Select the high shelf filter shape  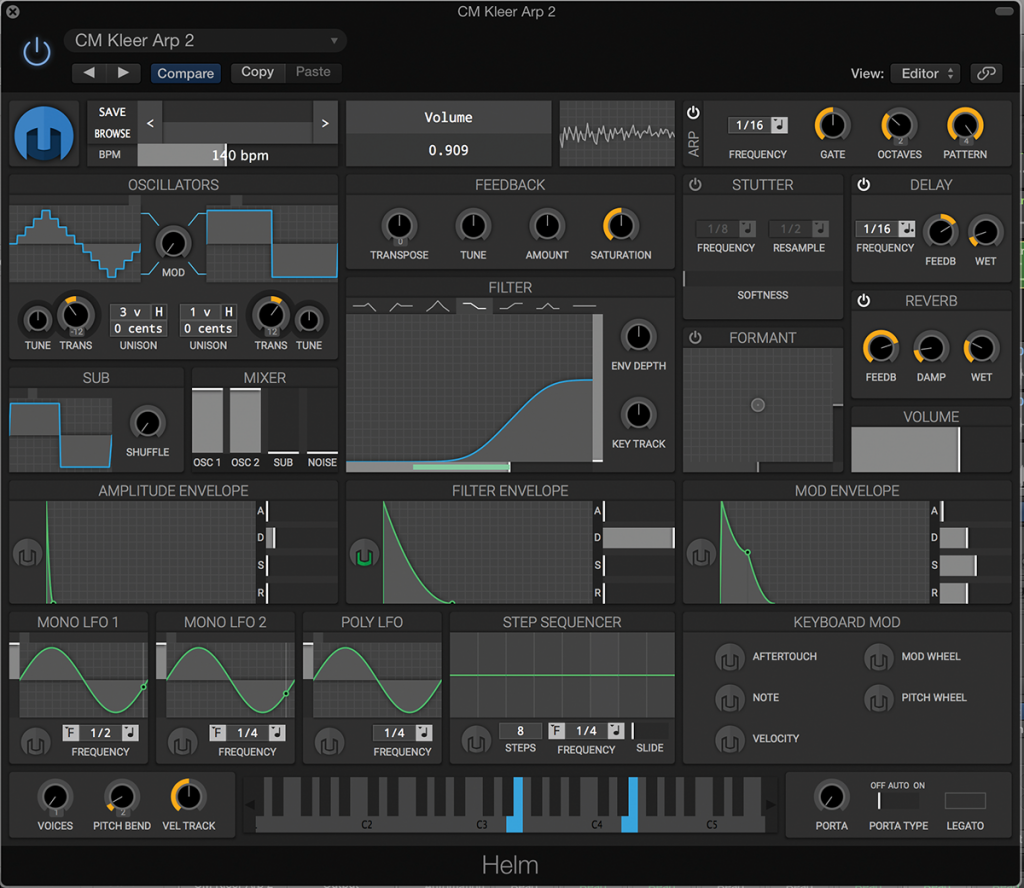point(511,306)
